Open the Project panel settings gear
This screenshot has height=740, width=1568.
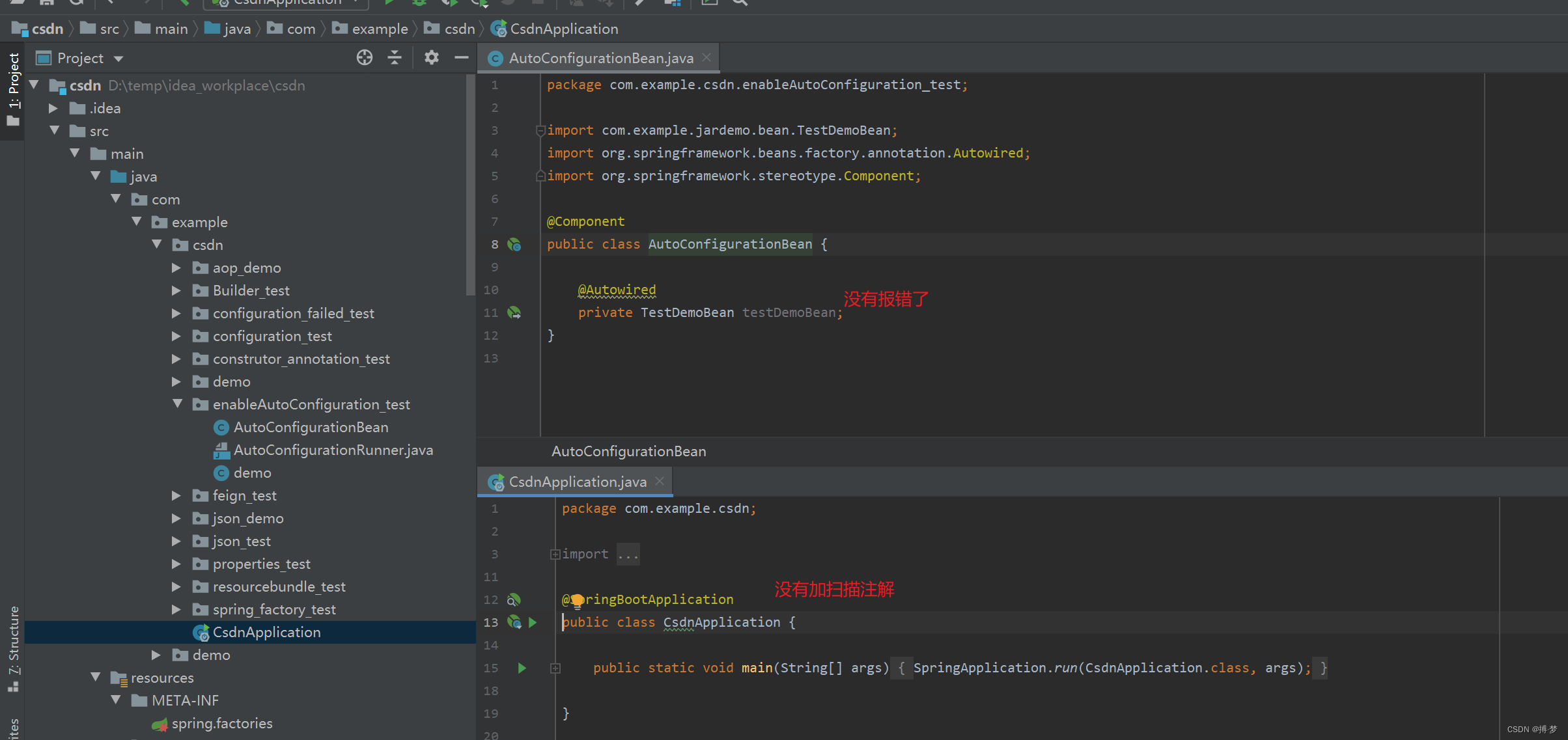431,58
